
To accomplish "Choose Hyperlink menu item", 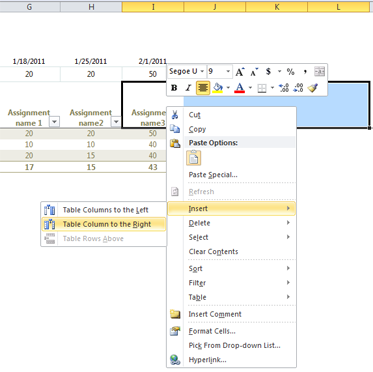I will click(231, 360).
